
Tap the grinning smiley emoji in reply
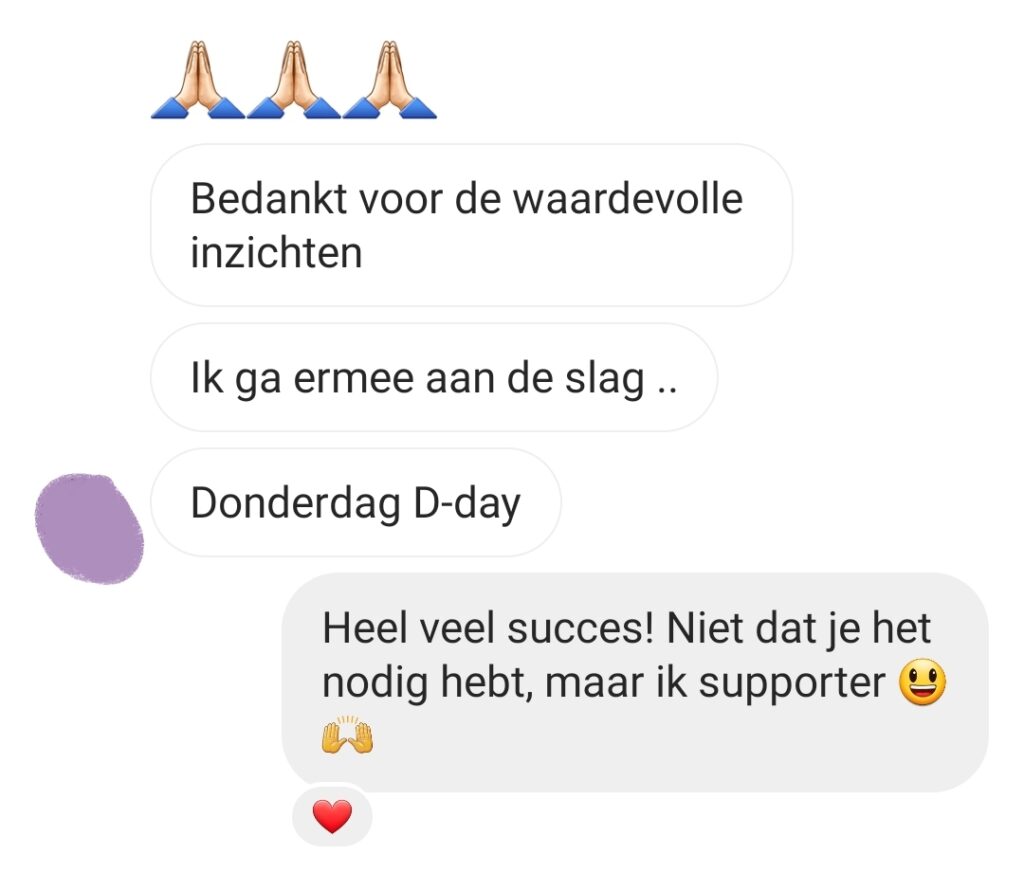[x=922, y=682]
